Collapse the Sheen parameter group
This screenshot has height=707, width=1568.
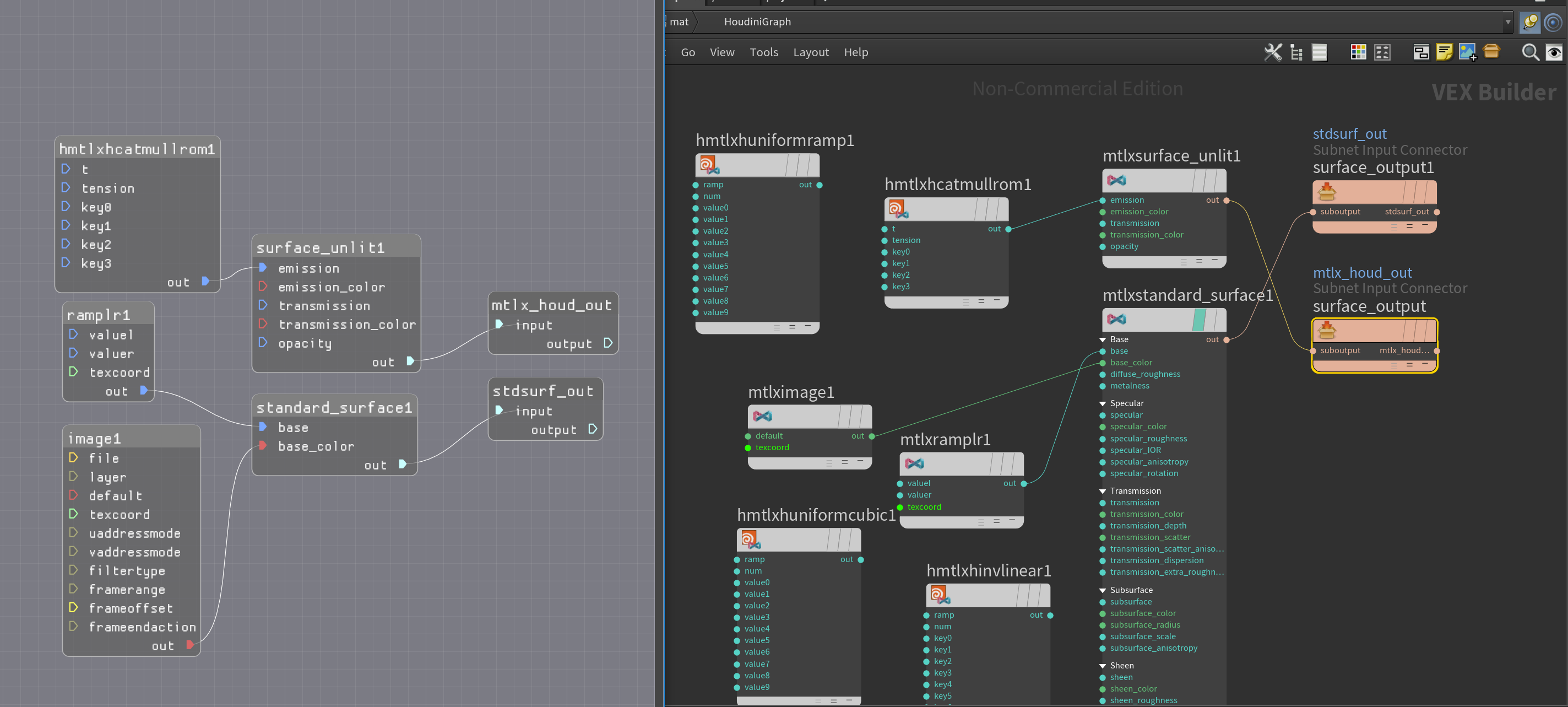tap(1103, 666)
